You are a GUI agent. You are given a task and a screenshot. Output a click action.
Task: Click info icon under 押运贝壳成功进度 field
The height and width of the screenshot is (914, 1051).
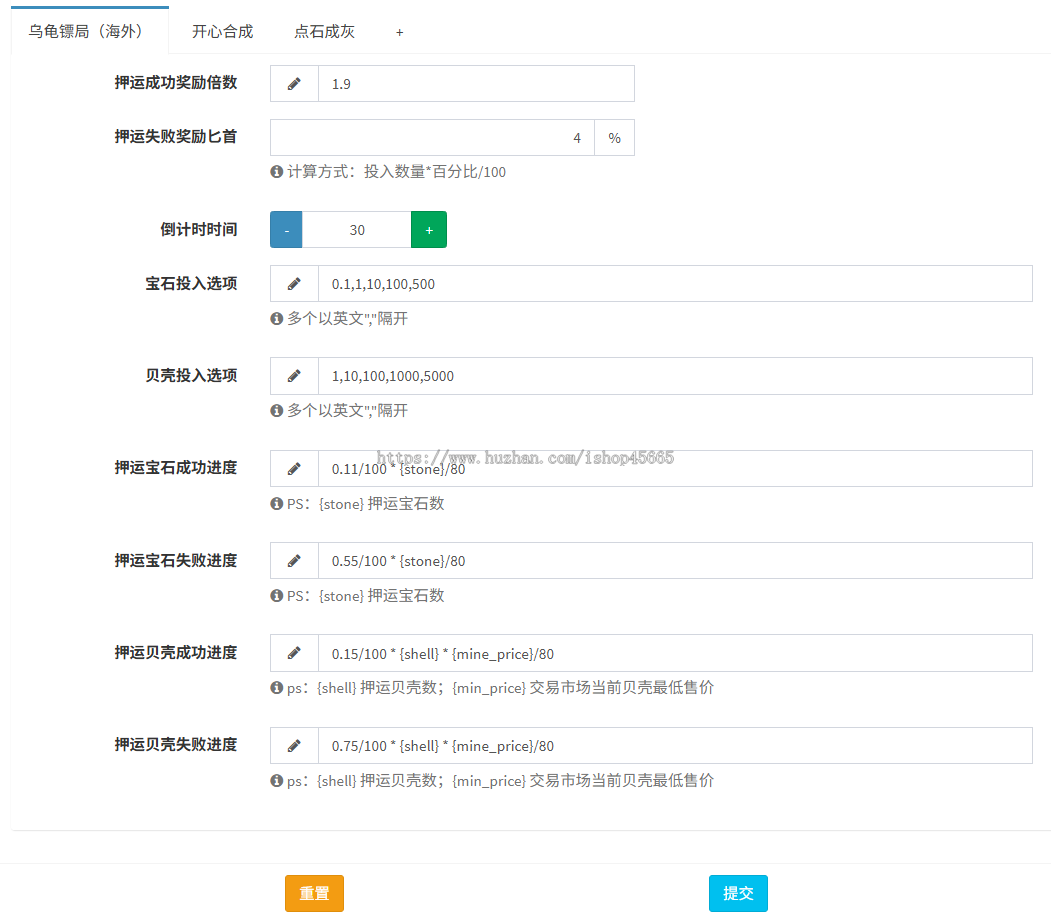(x=276, y=688)
